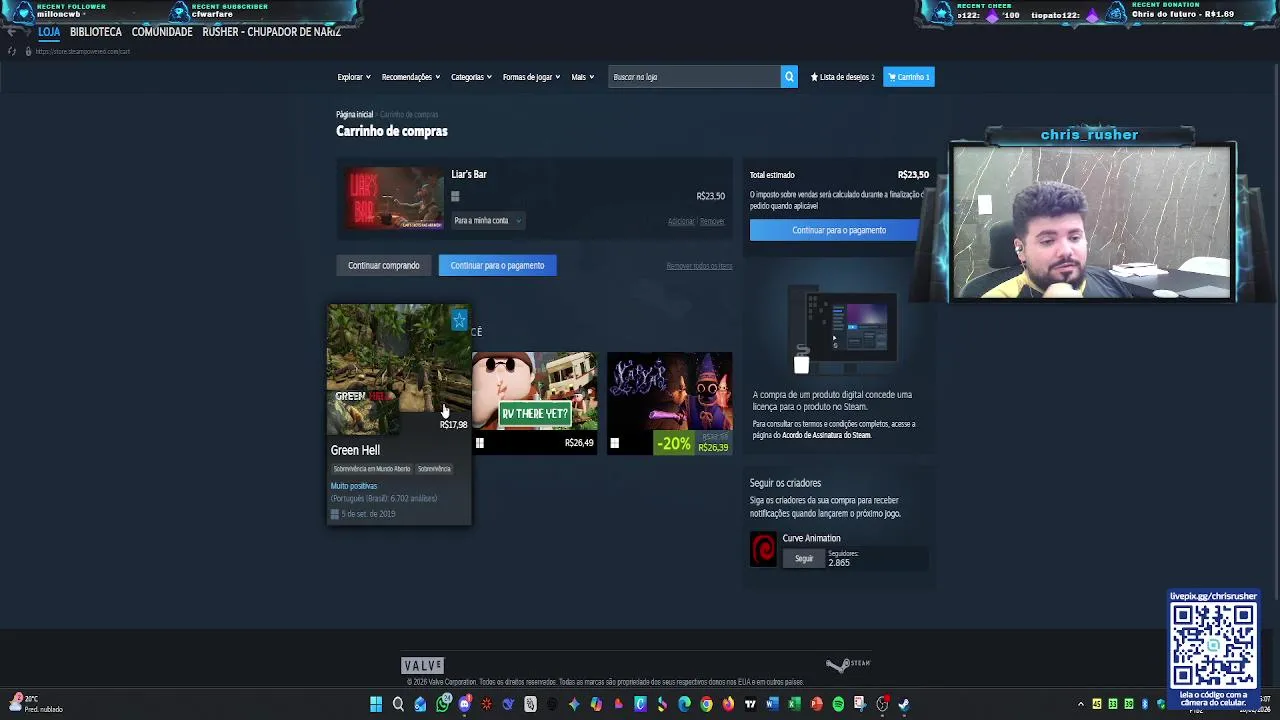The width and height of the screenshot is (1280, 720).
Task: Click Curve Animation creator name
Action: point(811,538)
